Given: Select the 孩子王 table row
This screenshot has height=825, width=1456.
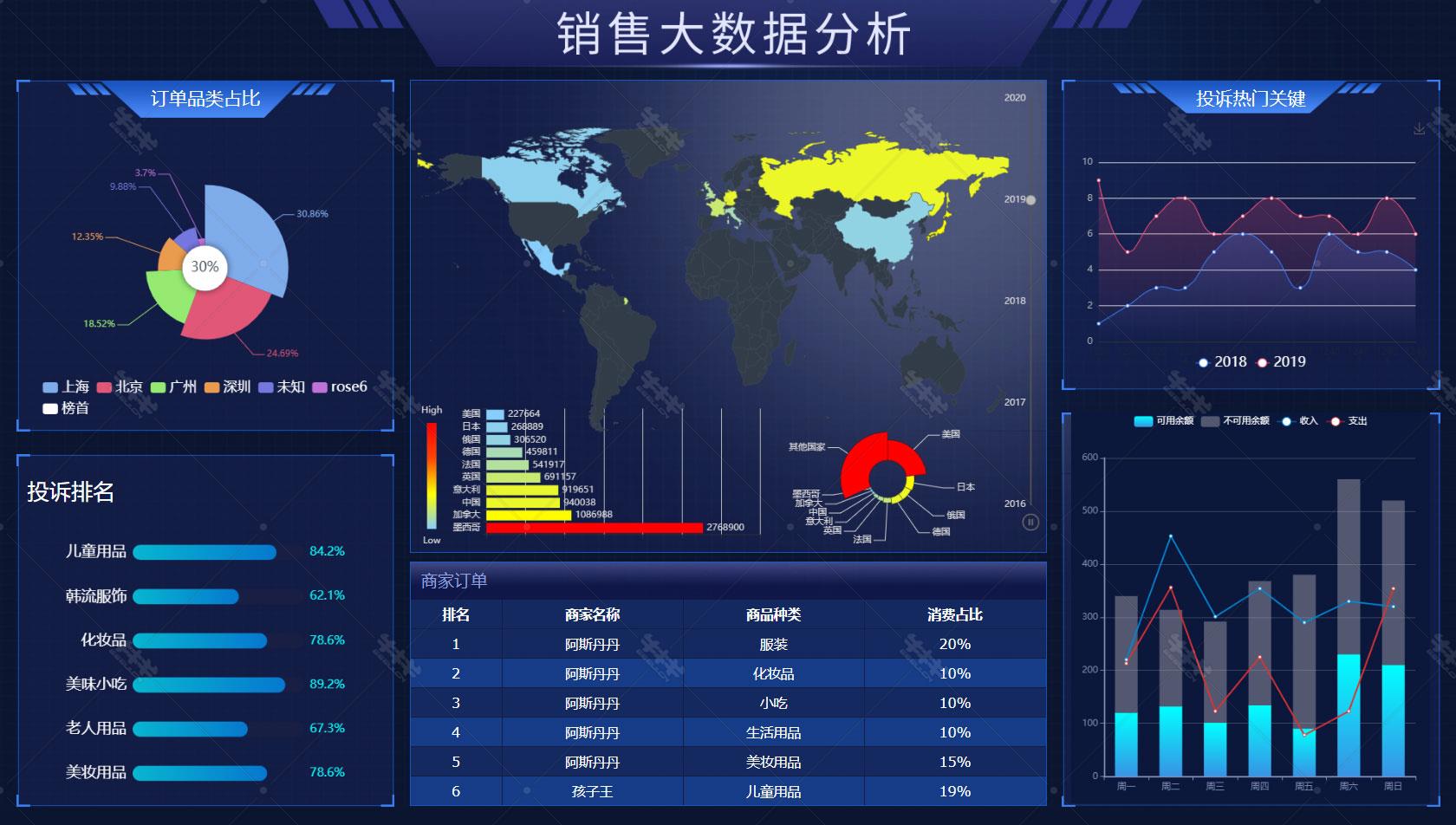Looking at the screenshot, I should click(592, 791).
